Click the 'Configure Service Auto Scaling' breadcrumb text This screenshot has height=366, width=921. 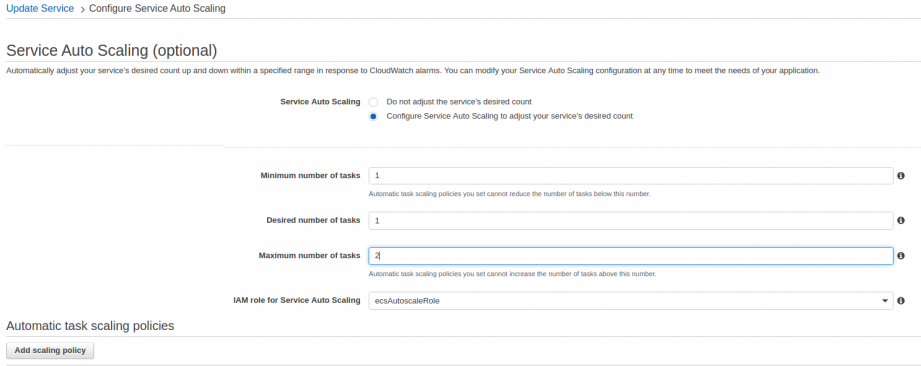(x=157, y=9)
